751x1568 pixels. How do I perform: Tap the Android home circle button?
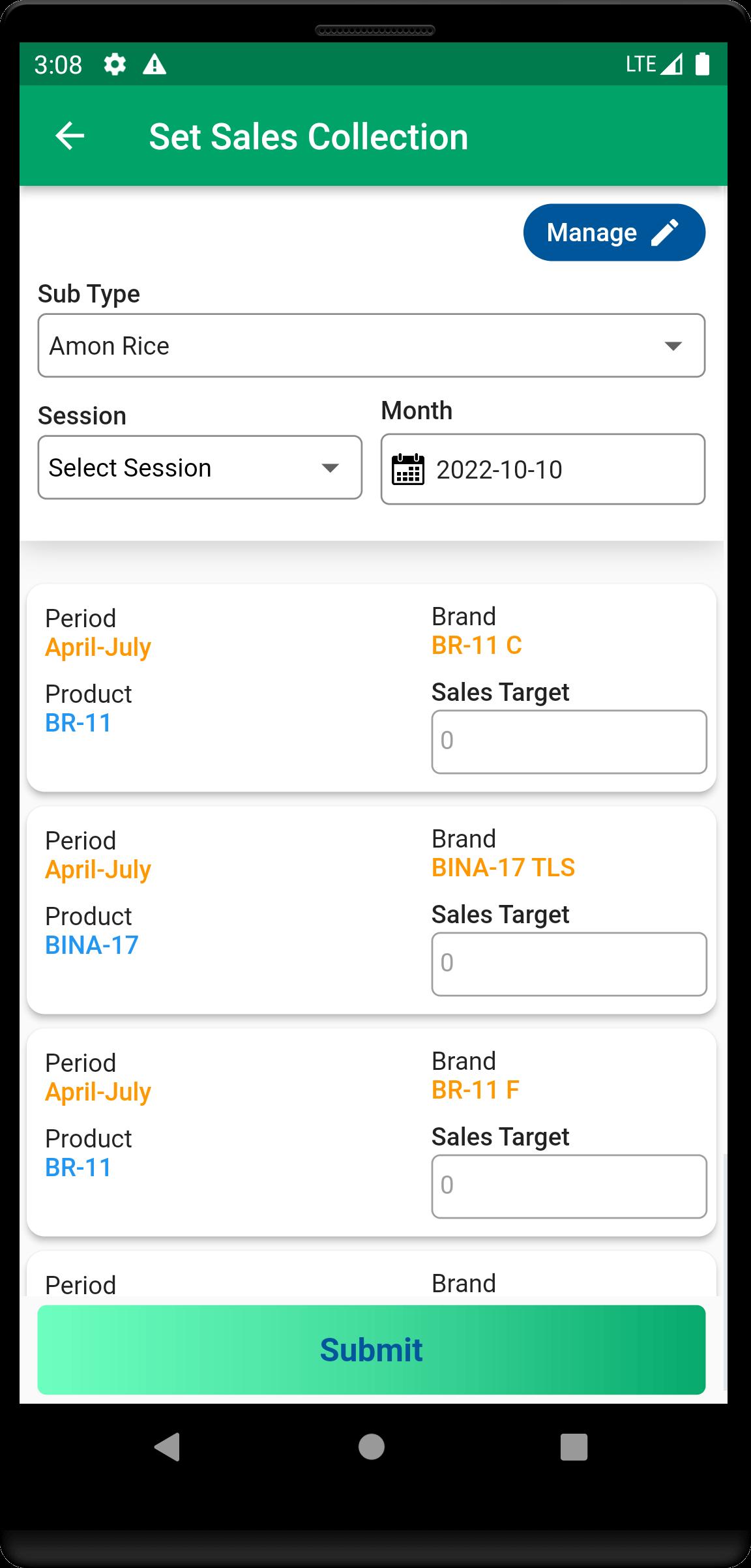(x=372, y=1446)
